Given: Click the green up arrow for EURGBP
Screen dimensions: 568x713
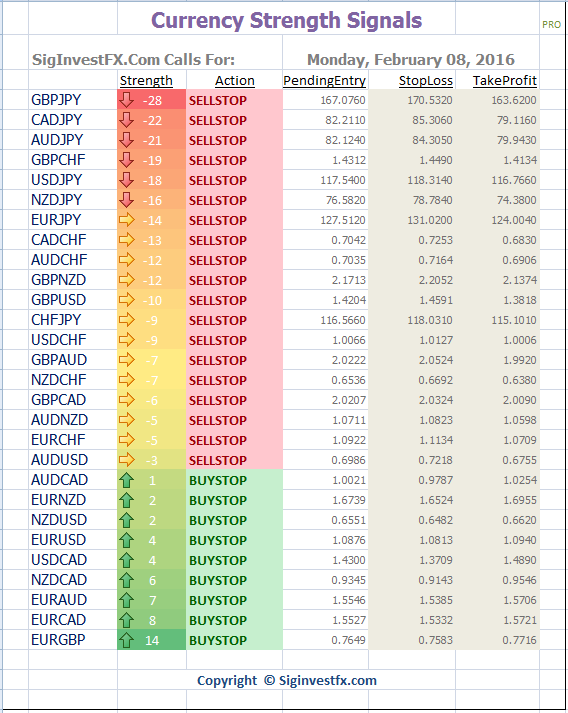Looking at the screenshot, I should click(126, 640).
